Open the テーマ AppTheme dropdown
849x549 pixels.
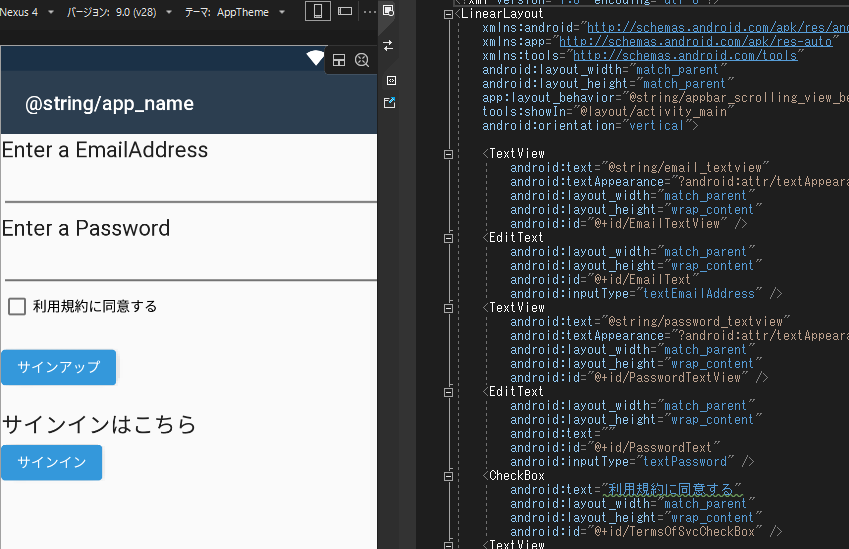(234, 12)
